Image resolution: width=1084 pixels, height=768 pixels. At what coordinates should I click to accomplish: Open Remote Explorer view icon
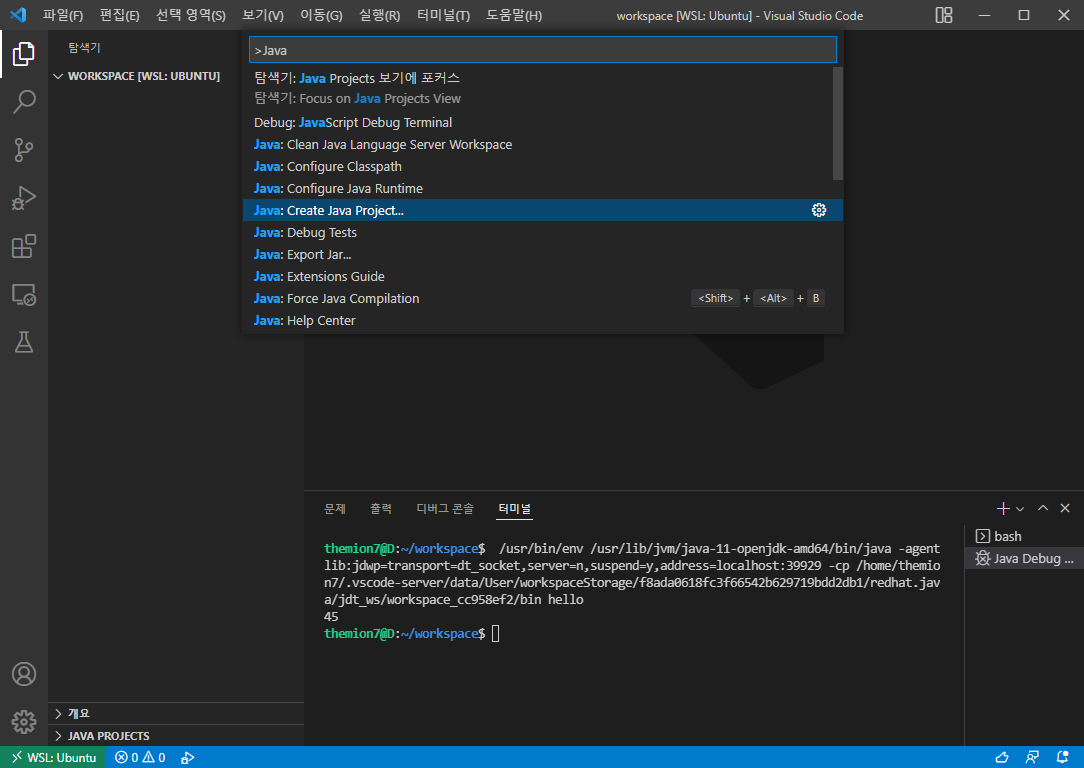click(x=24, y=294)
